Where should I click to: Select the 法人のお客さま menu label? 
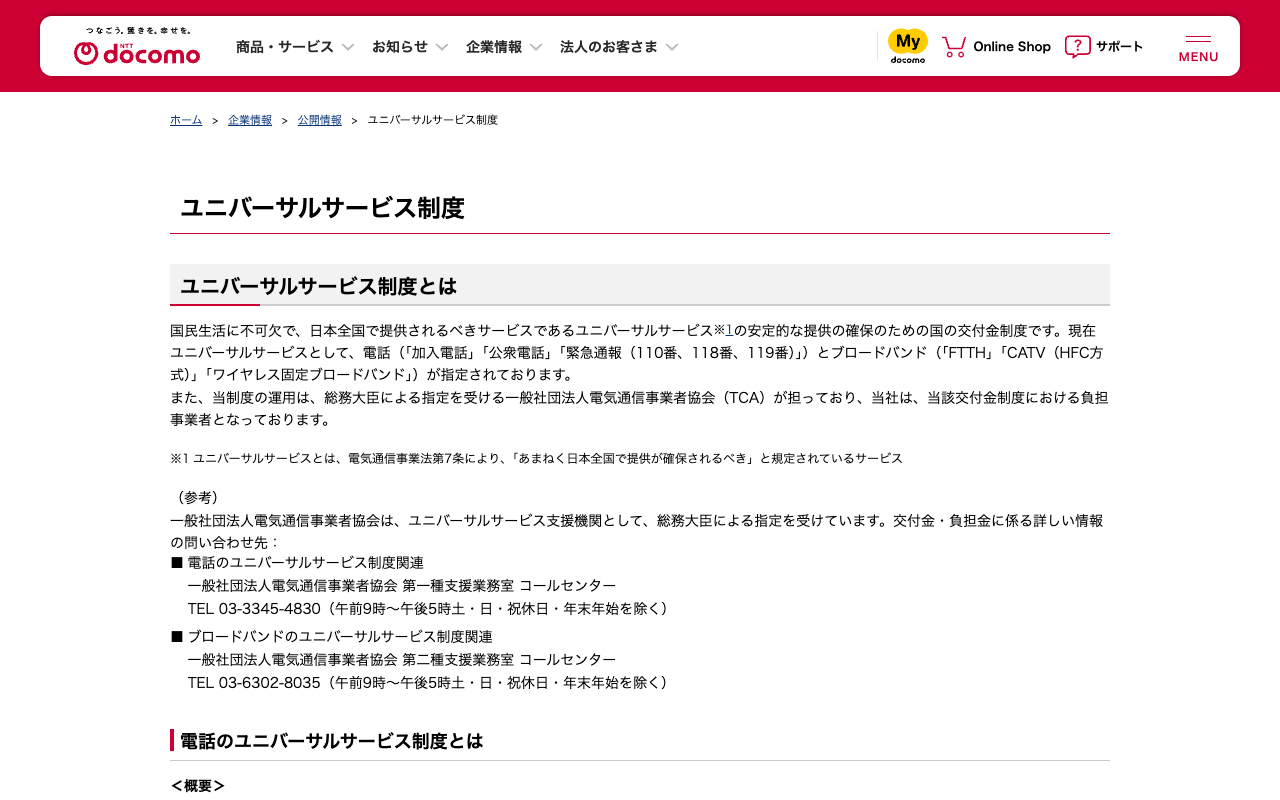click(609, 47)
